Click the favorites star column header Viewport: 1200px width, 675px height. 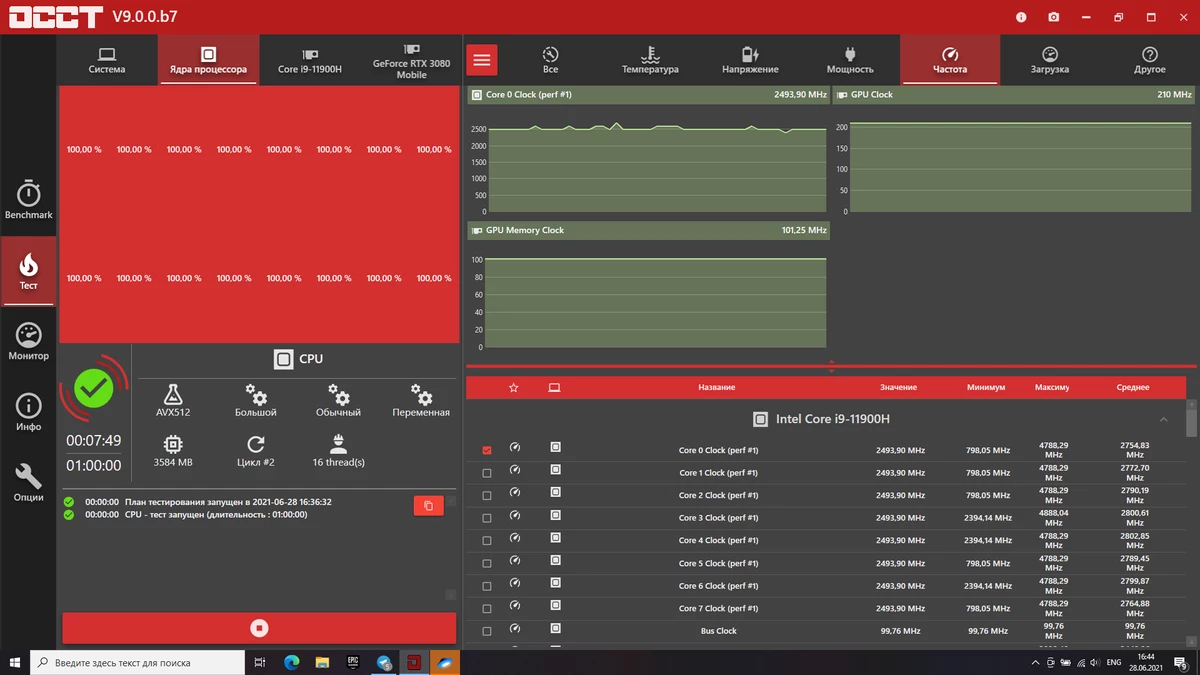click(x=514, y=387)
